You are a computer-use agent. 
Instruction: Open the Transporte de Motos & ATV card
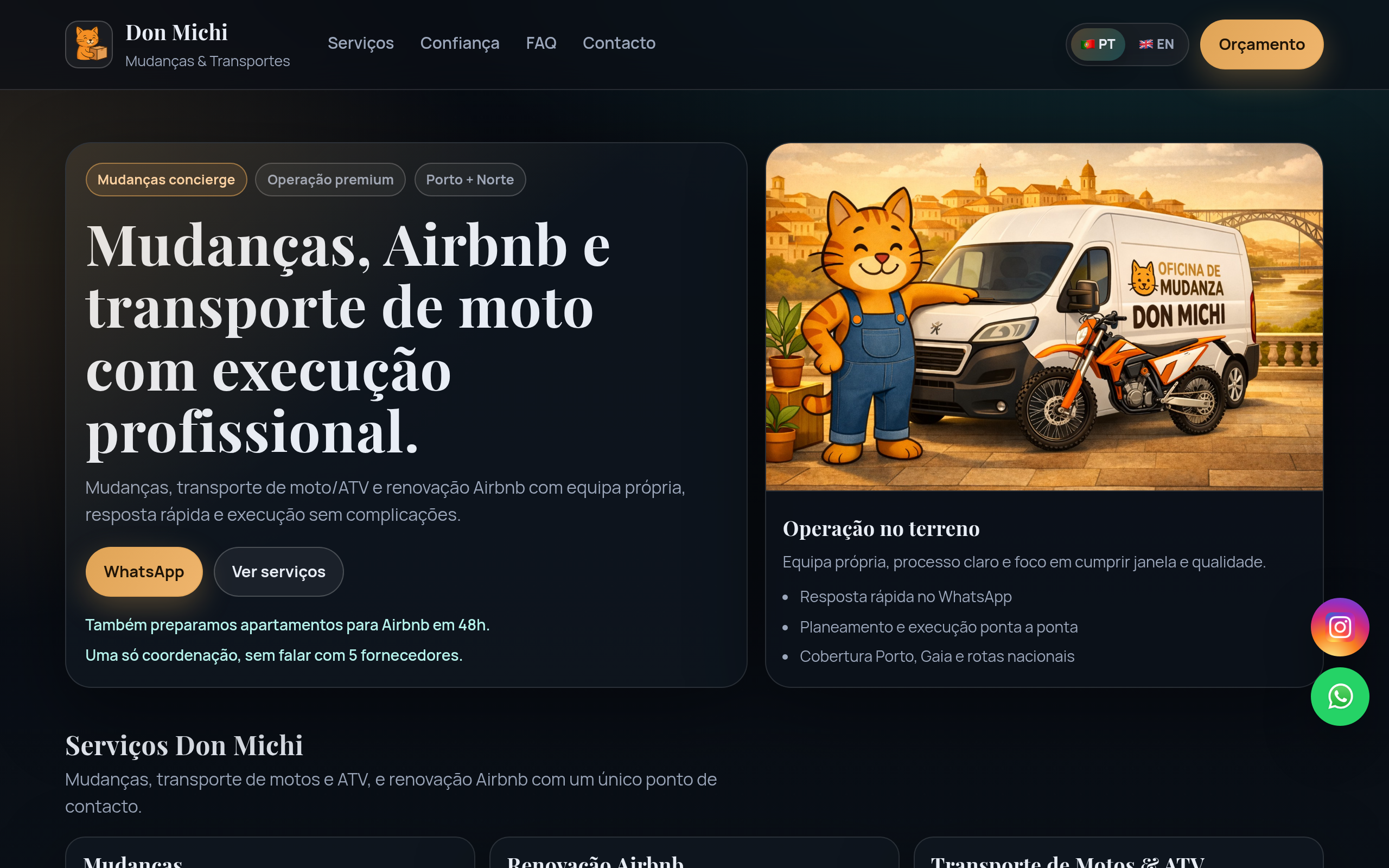click(x=1118, y=852)
